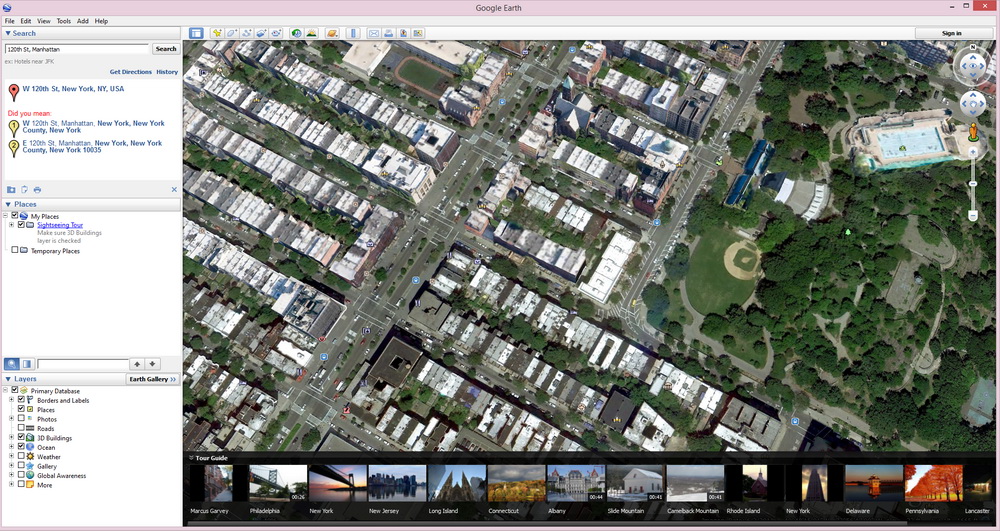1000x531 pixels.
Task: Copy search results to My Places folder icon
Action: point(11,189)
